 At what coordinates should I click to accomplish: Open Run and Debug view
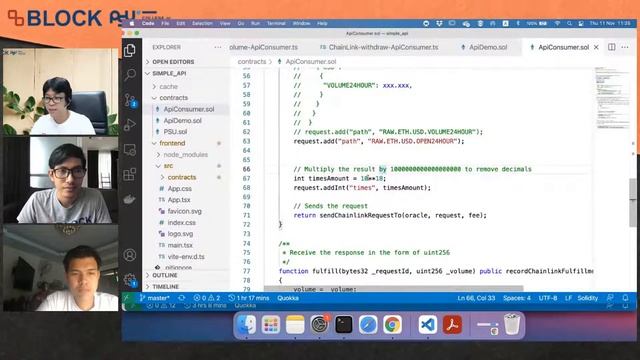[130, 125]
